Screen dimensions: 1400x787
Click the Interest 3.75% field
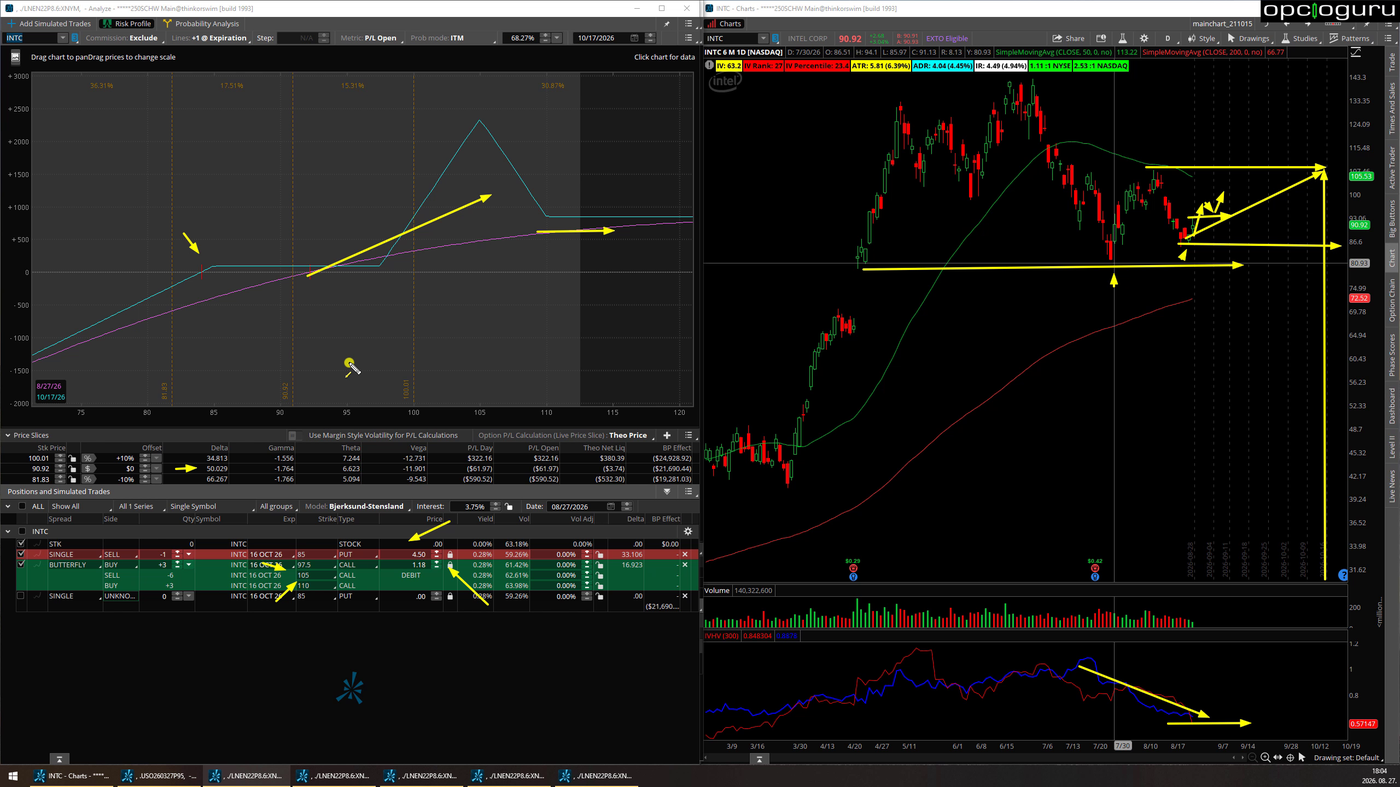pyautogui.click(x=470, y=507)
